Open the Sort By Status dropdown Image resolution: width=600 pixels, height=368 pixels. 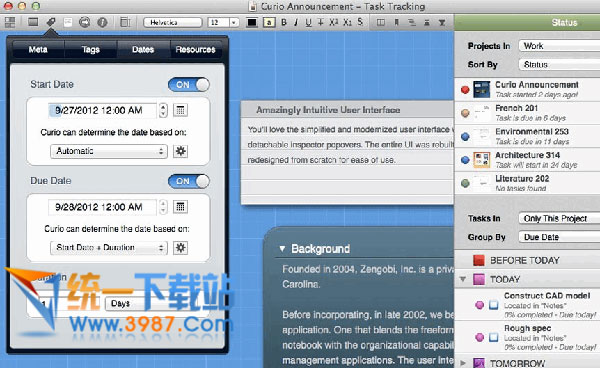559,64
